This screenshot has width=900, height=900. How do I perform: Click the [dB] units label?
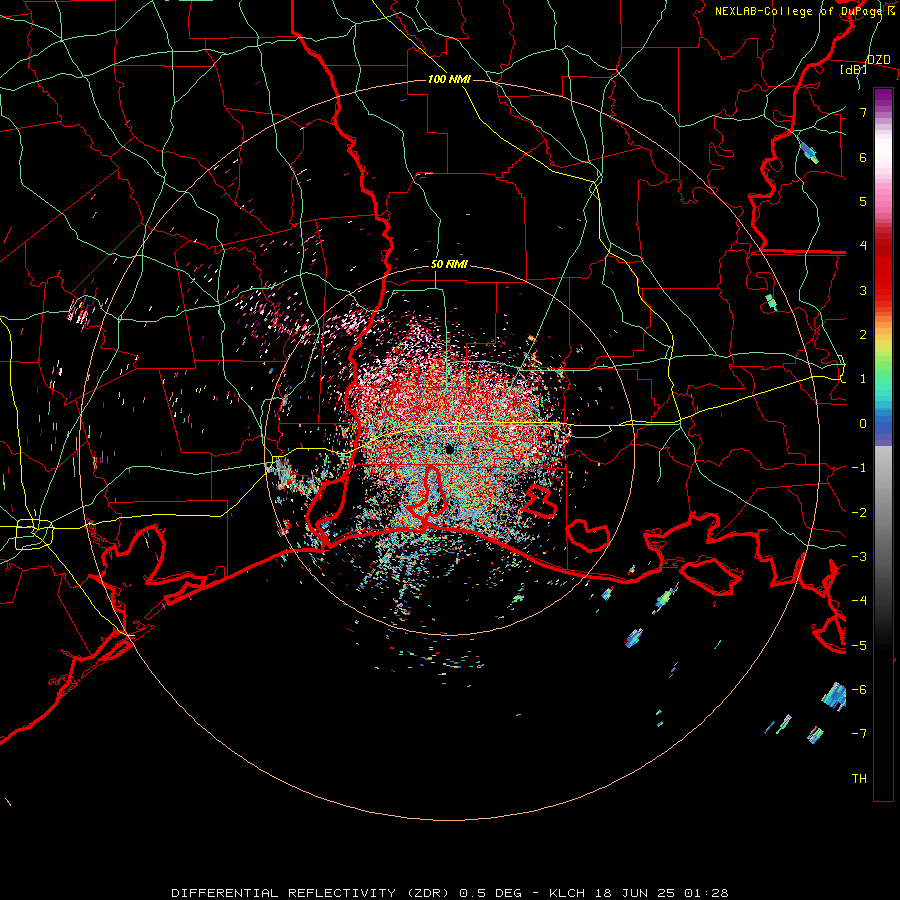853,70
